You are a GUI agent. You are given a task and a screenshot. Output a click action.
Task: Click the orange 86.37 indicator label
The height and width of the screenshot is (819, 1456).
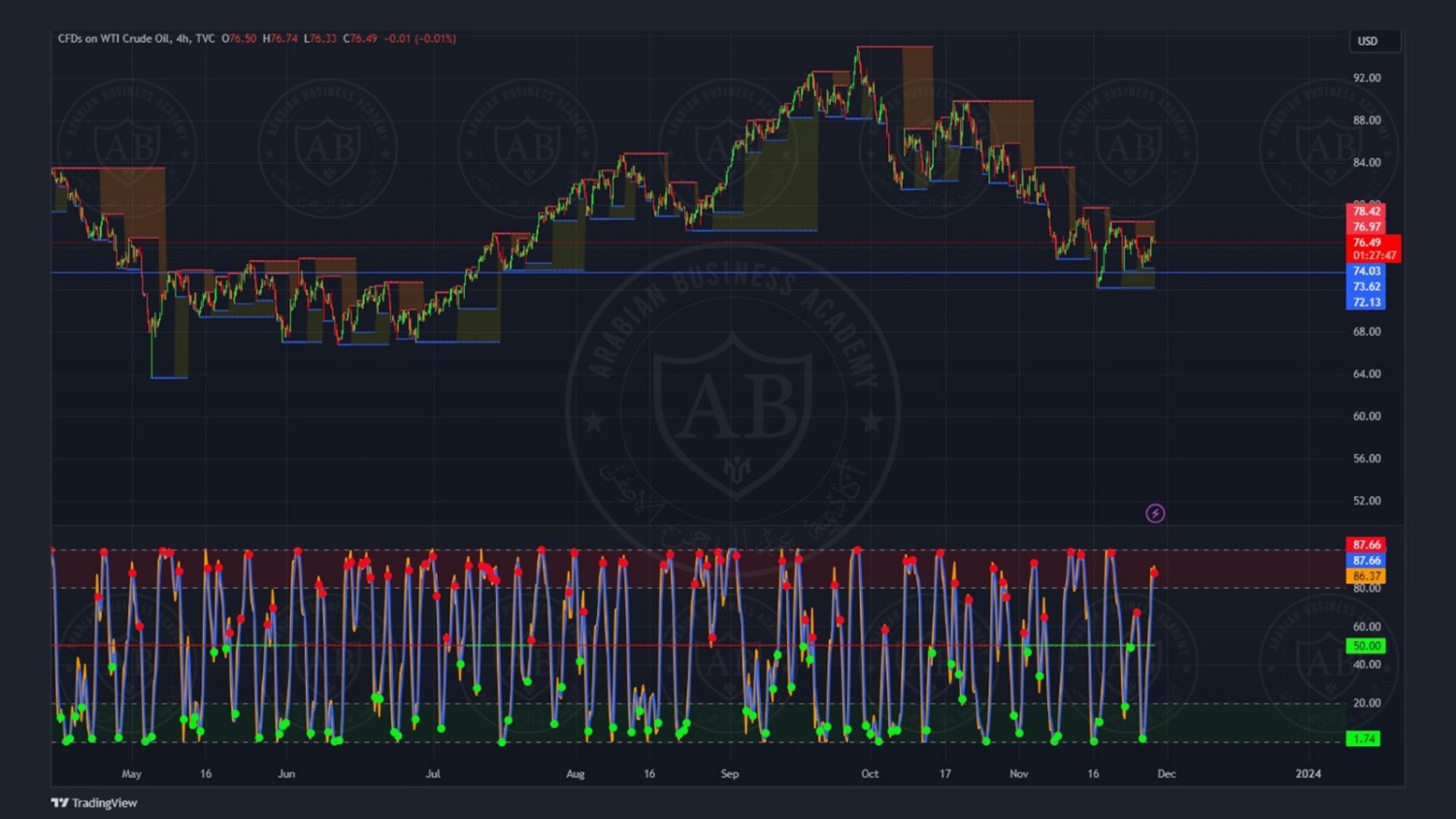(x=1366, y=576)
